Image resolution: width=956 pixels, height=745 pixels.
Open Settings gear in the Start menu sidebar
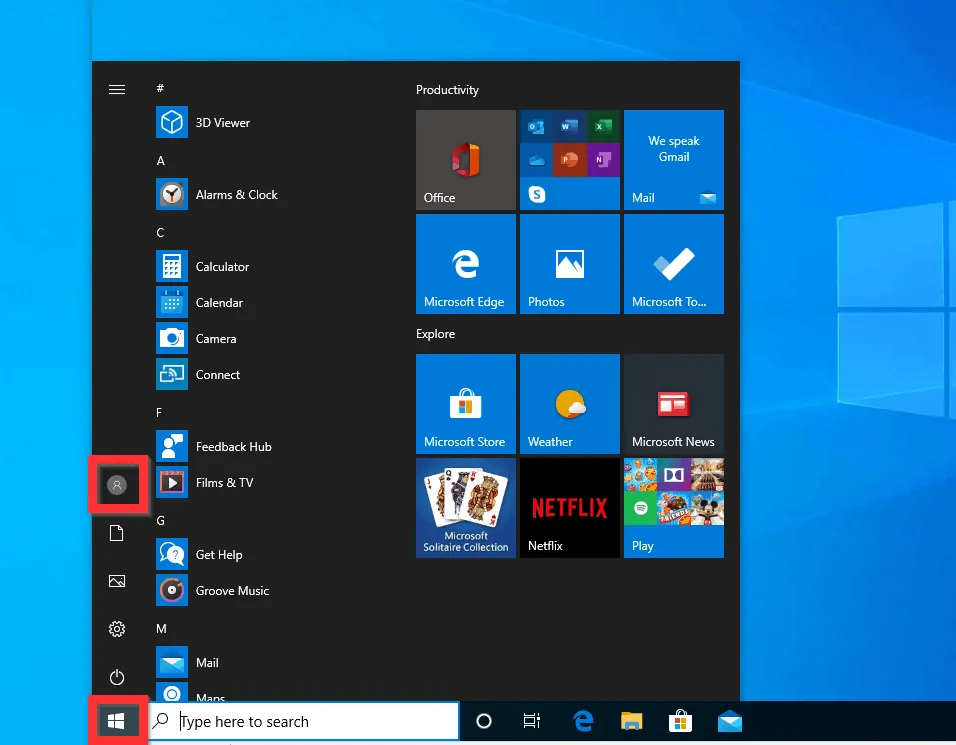[117, 629]
